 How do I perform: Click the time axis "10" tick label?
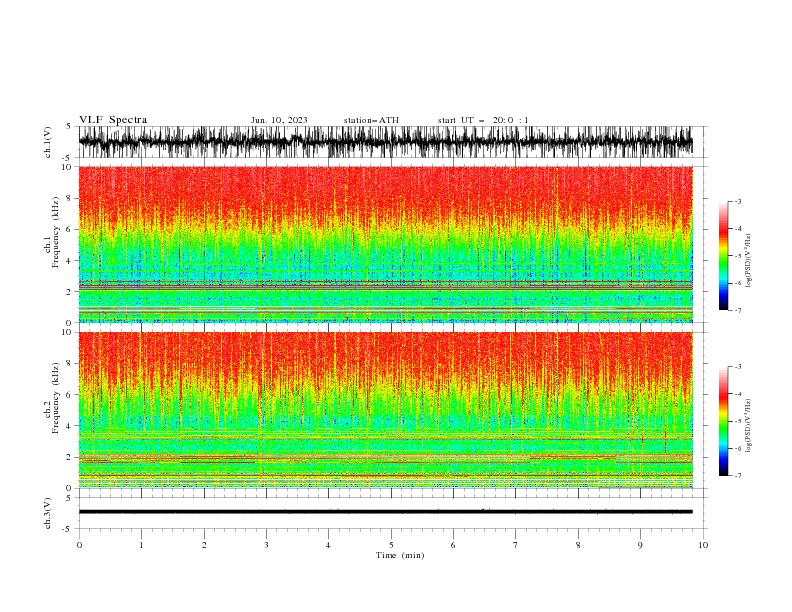click(x=703, y=545)
